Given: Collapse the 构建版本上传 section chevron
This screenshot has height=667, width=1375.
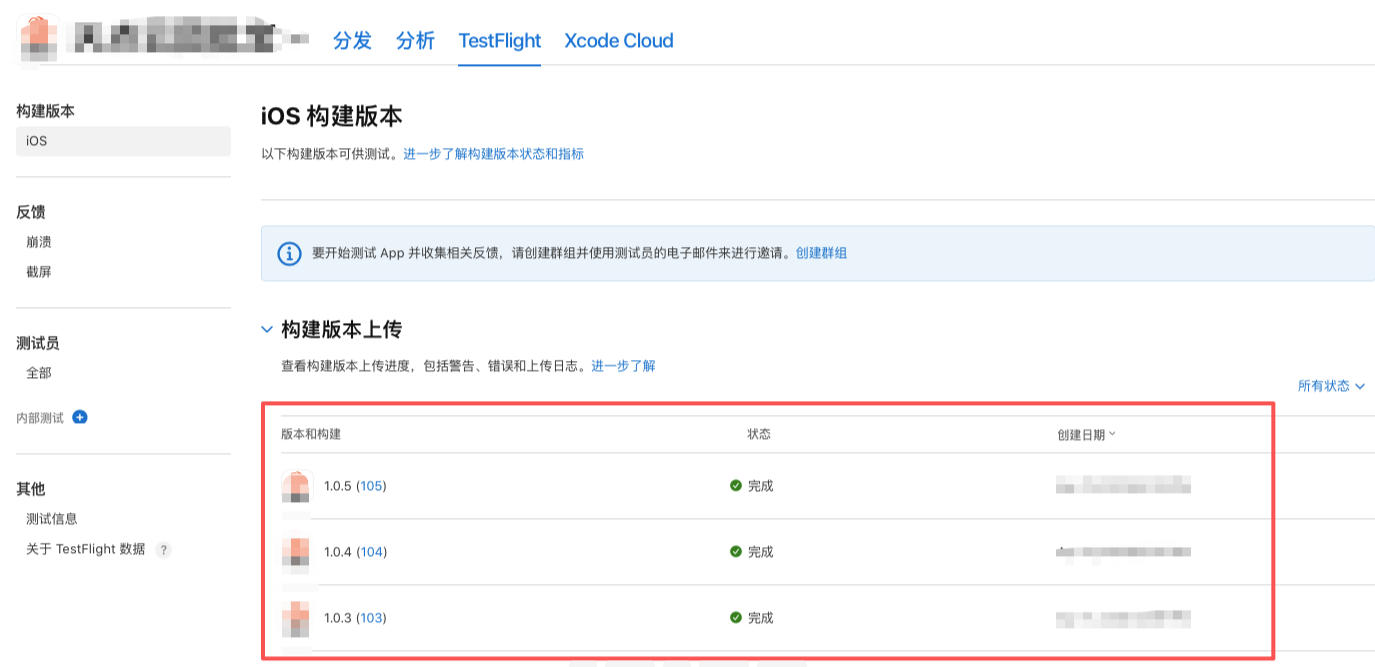Looking at the screenshot, I should pyautogui.click(x=267, y=329).
